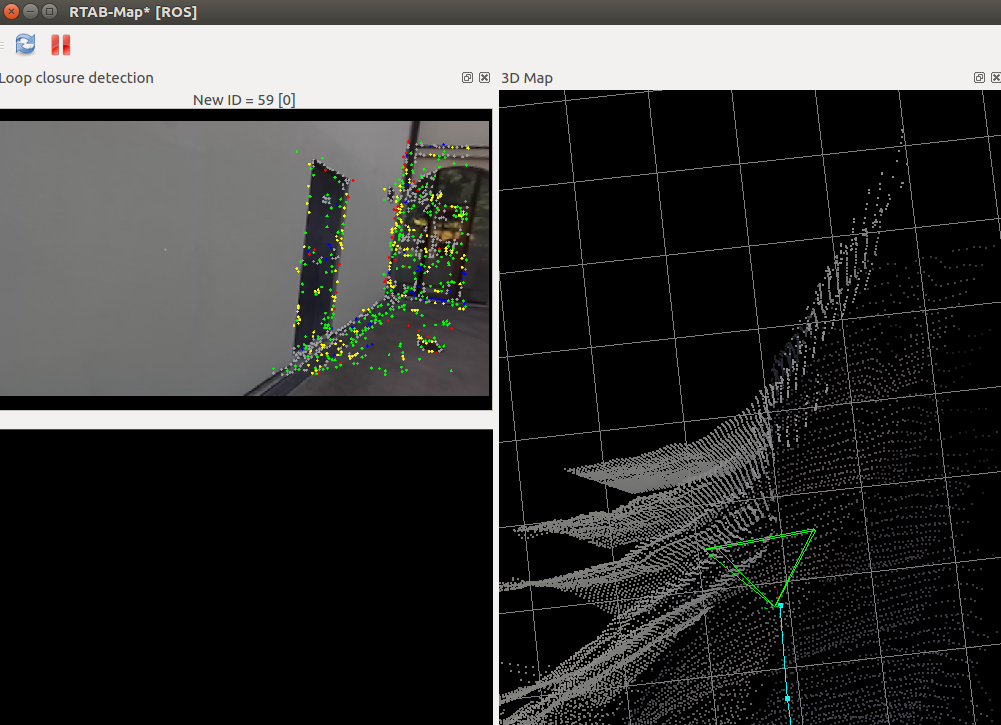
Task: Click the toolbar drag handle grip
Action: [3, 45]
